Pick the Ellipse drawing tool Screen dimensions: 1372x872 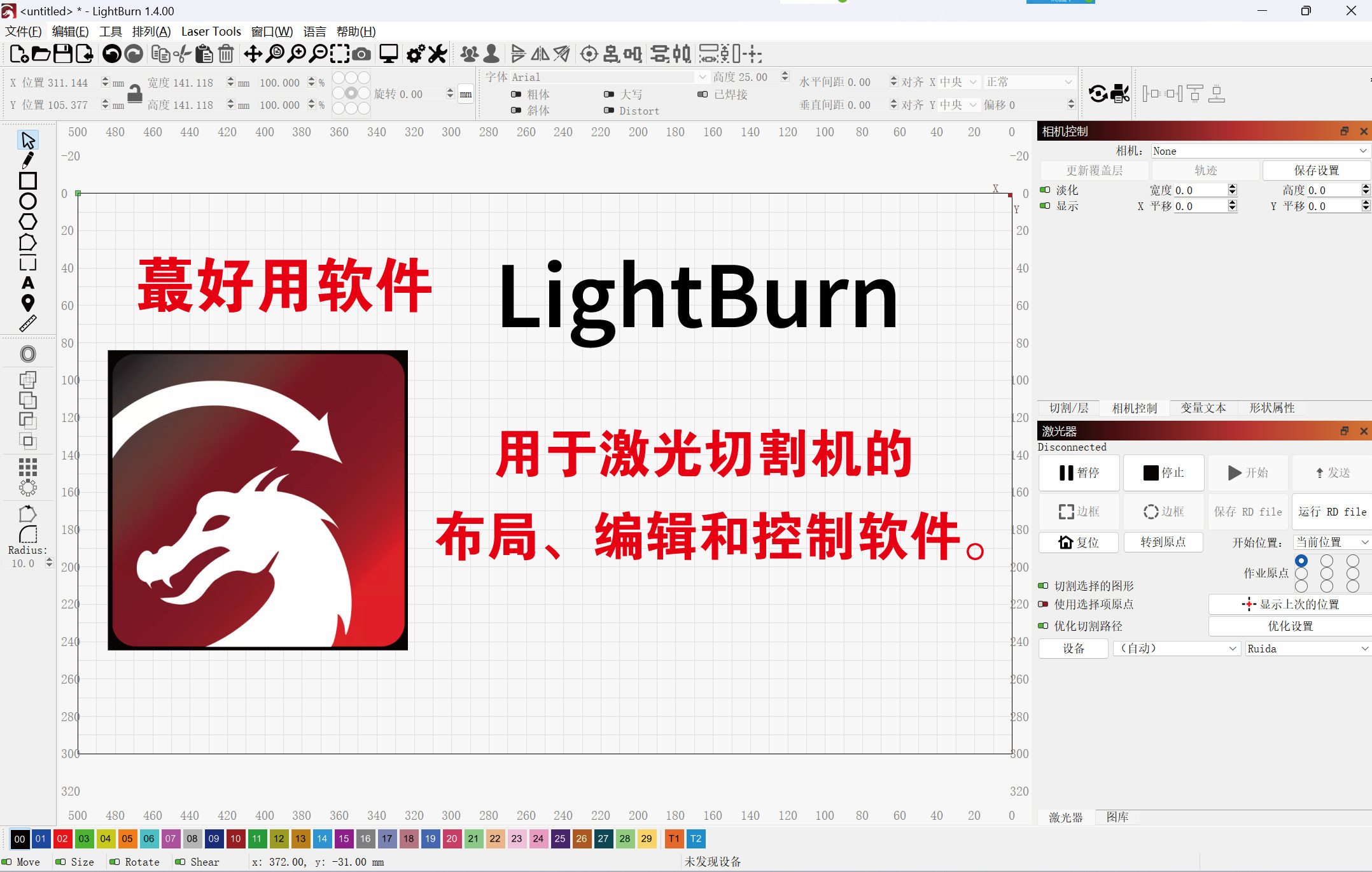pyautogui.click(x=28, y=201)
